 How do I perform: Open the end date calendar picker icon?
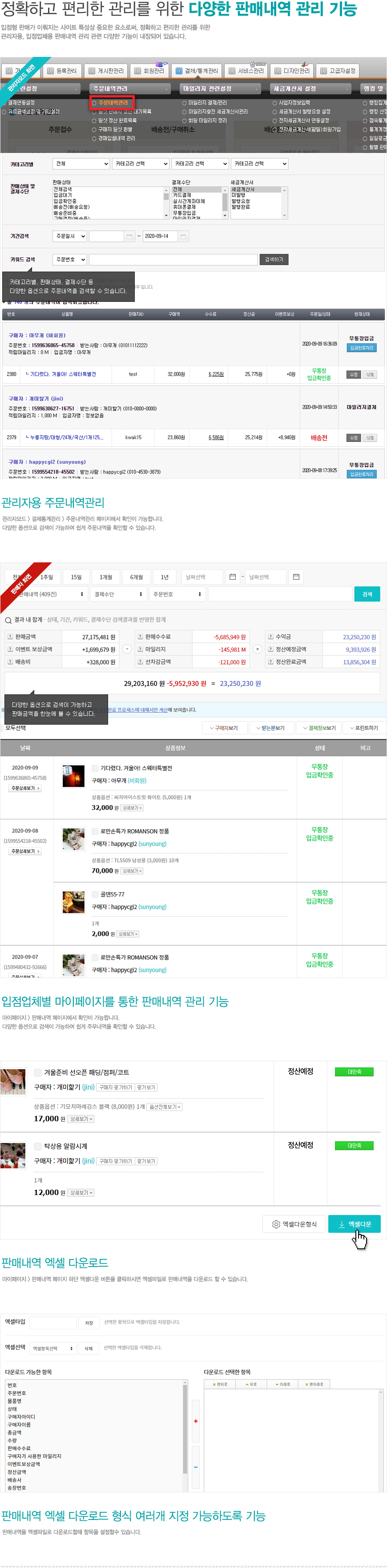pos(295,577)
